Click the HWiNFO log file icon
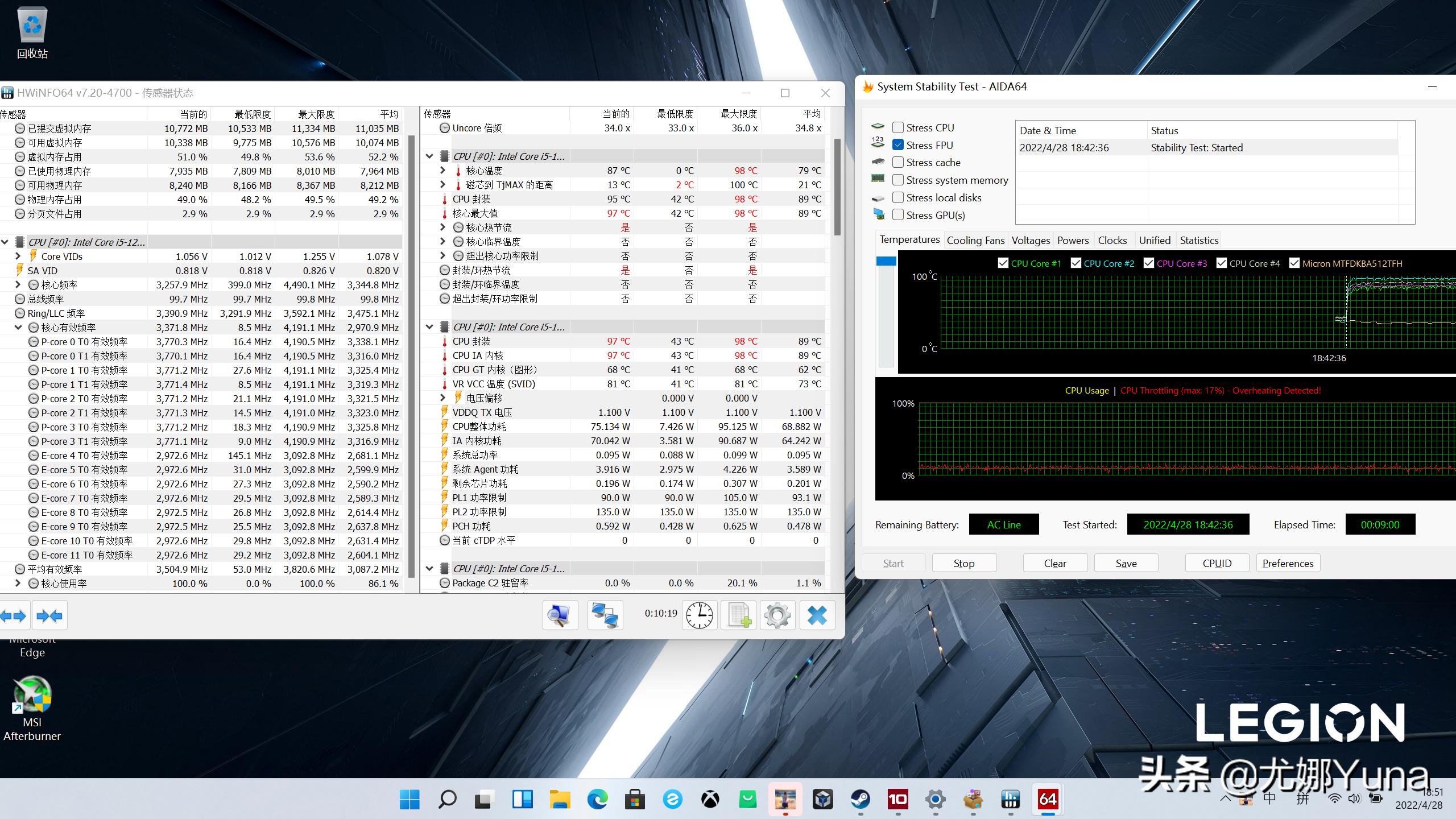This screenshot has width=1456, height=819. (739, 615)
